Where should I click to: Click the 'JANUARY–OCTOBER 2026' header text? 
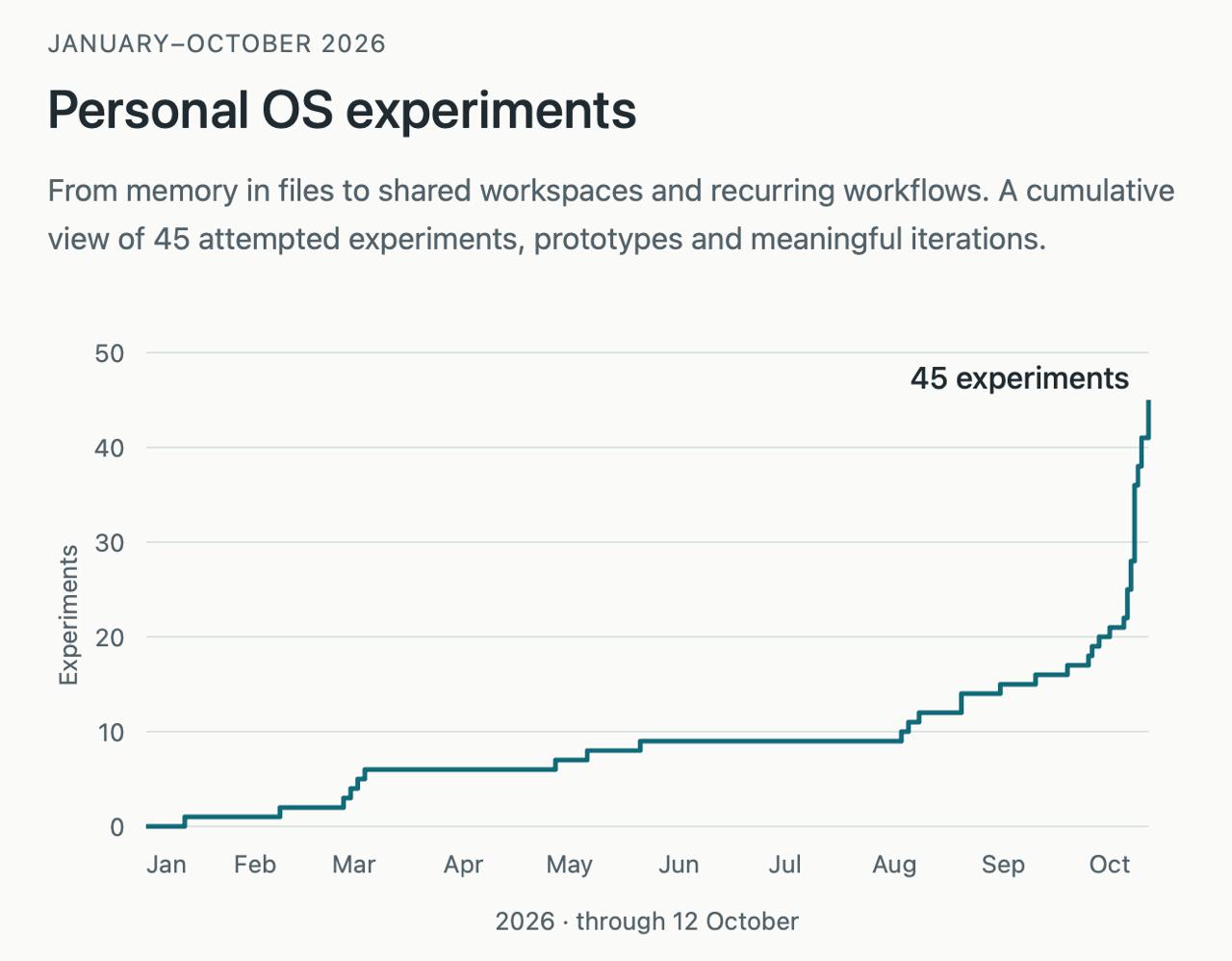click(217, 43)
